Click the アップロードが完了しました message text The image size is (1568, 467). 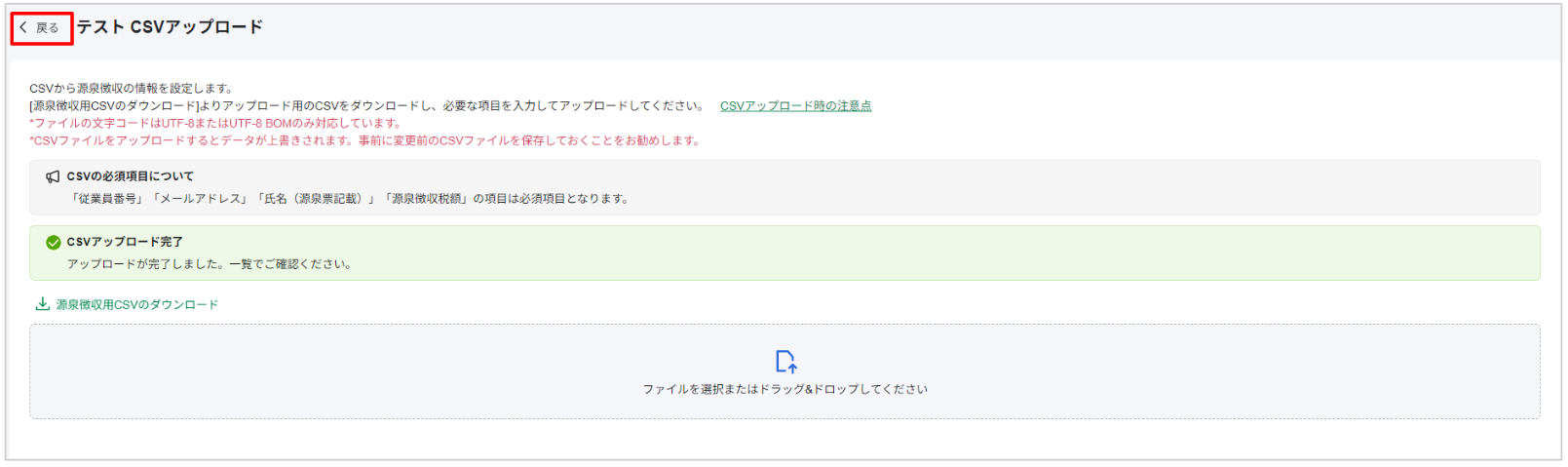pos(209,264)
